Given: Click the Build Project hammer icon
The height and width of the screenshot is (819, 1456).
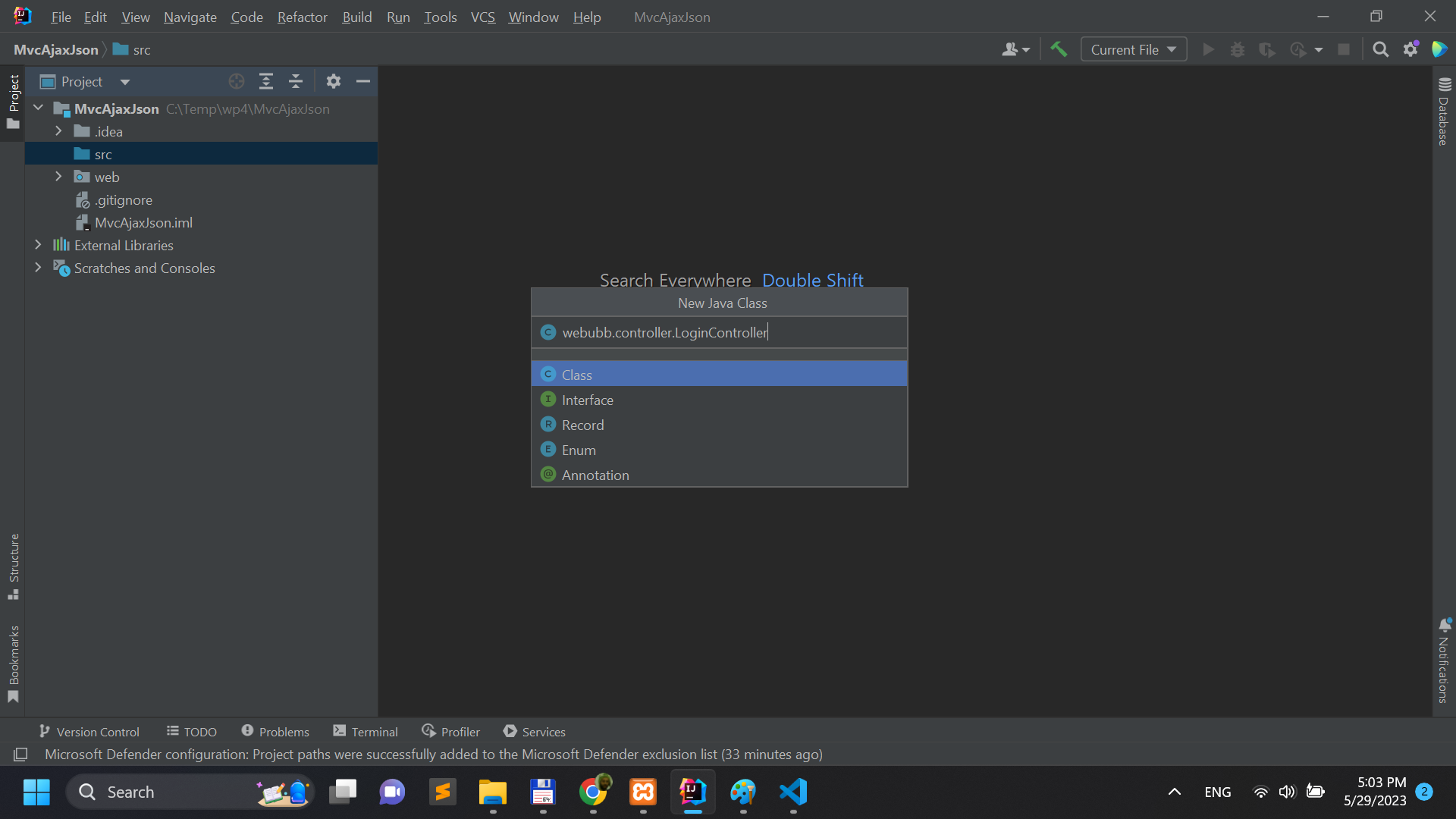Looking at the screenshot, I should pyautogui.click(x=1059, y=49).
